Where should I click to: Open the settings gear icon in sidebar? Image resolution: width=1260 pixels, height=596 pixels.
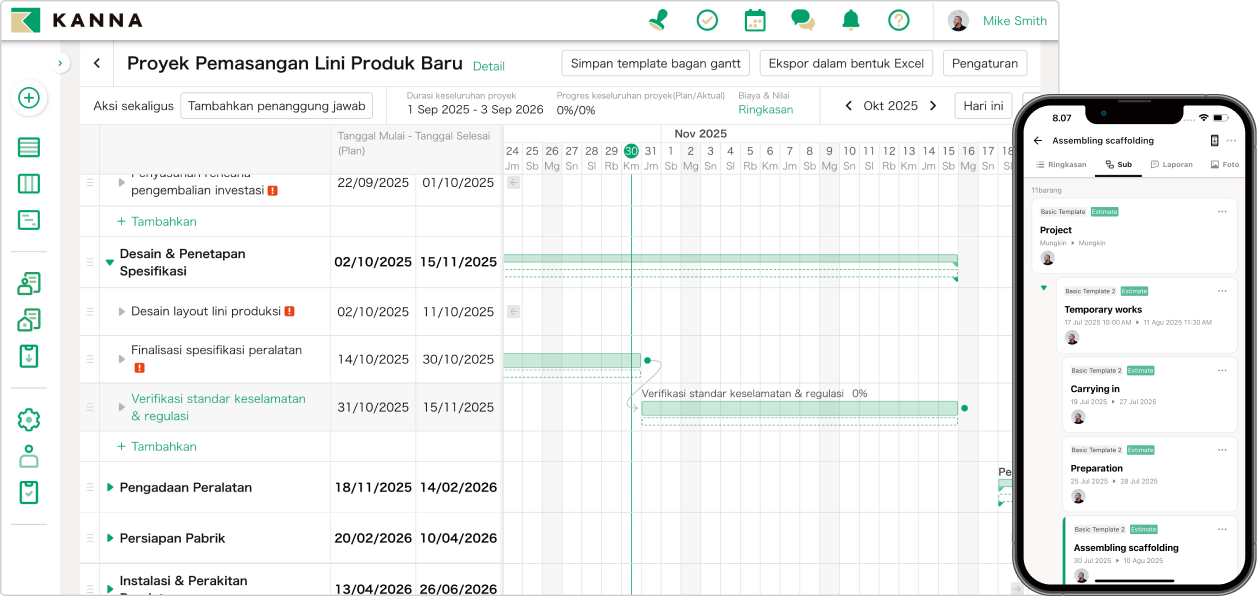point(29,420)
